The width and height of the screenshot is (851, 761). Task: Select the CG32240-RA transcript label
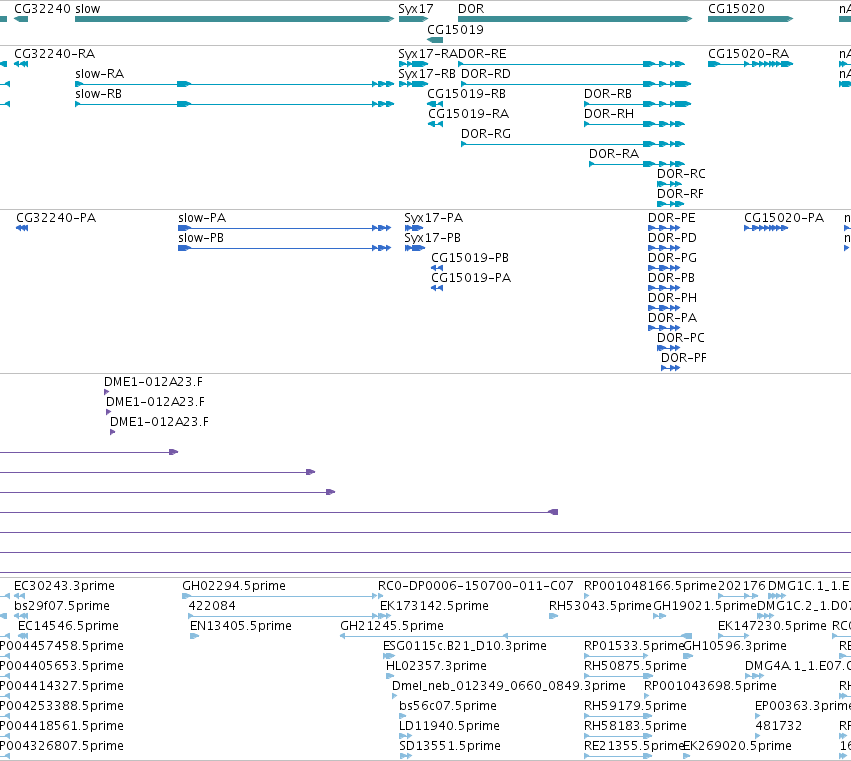point(54,54)
